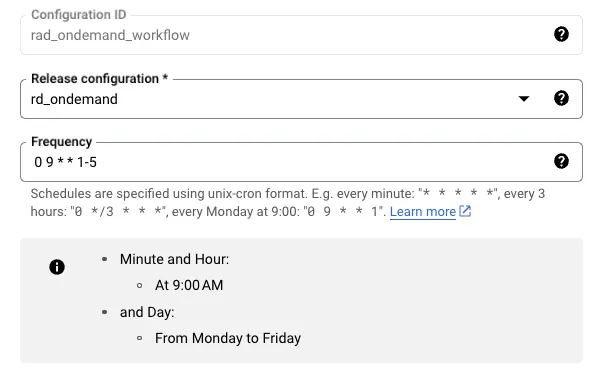Click 'From Monday to Friday' text
Image resolution: width=595 pixels, height=373 pixels.
[x=228, y=338]
